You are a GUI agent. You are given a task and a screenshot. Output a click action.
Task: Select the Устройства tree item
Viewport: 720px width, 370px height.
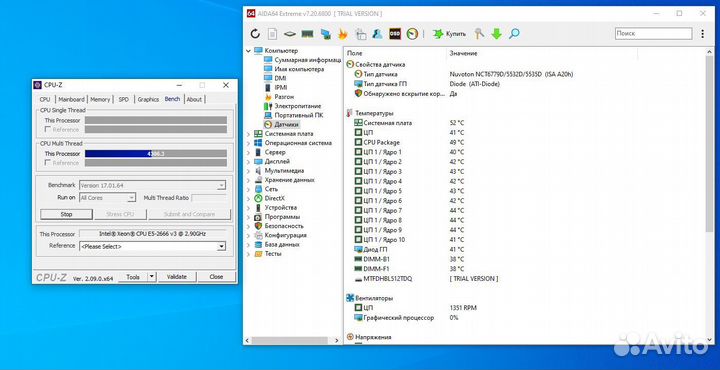[281, 207]
